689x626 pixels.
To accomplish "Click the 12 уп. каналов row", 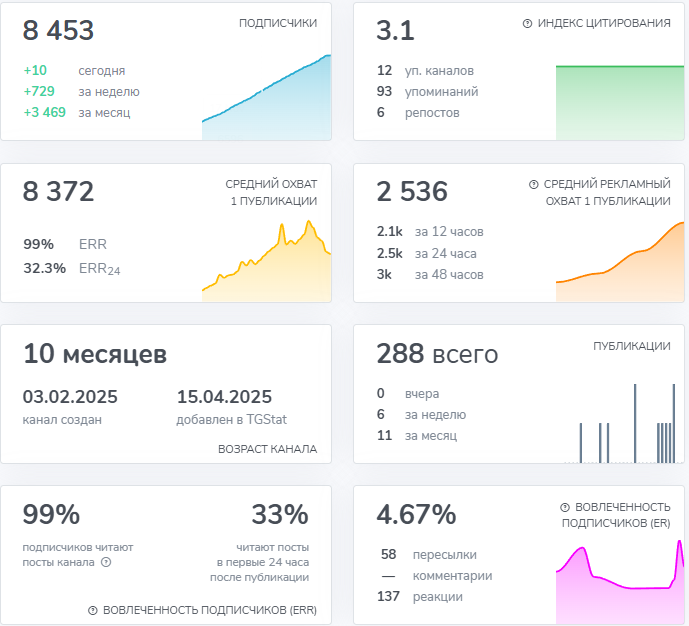I will pos(425,71).
